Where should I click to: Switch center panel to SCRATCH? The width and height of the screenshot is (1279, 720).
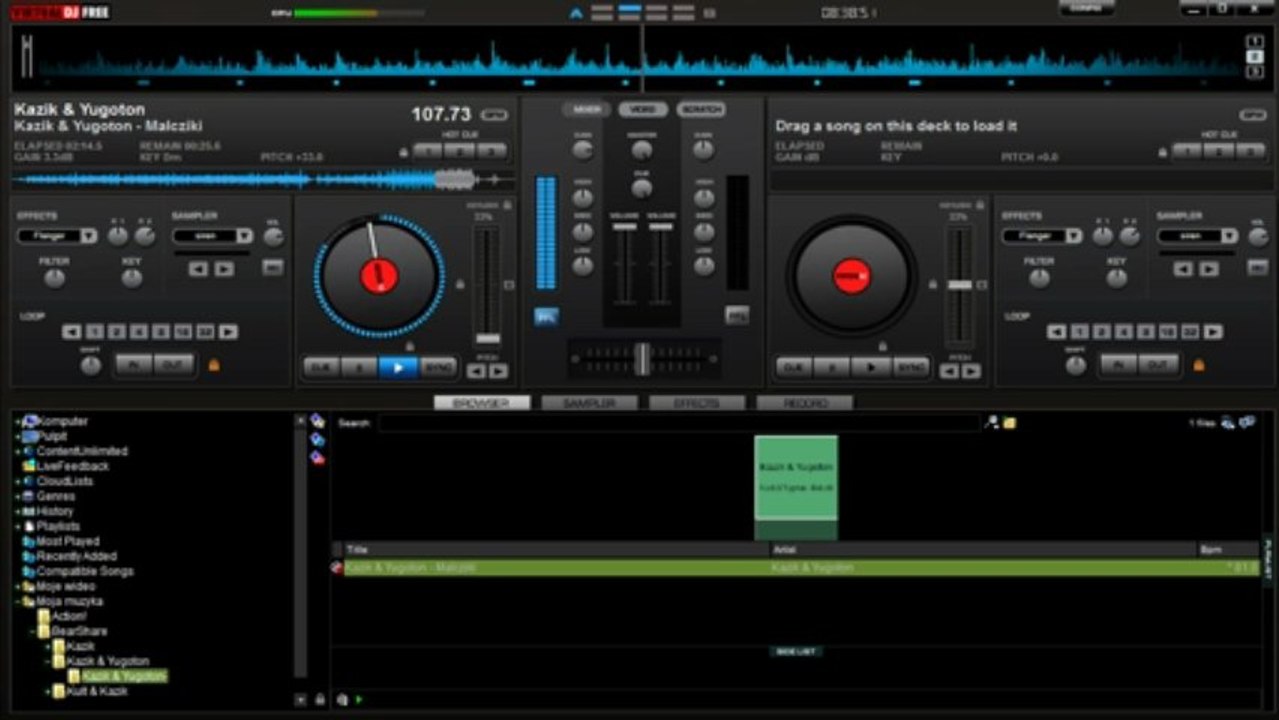tap(701, 109)
